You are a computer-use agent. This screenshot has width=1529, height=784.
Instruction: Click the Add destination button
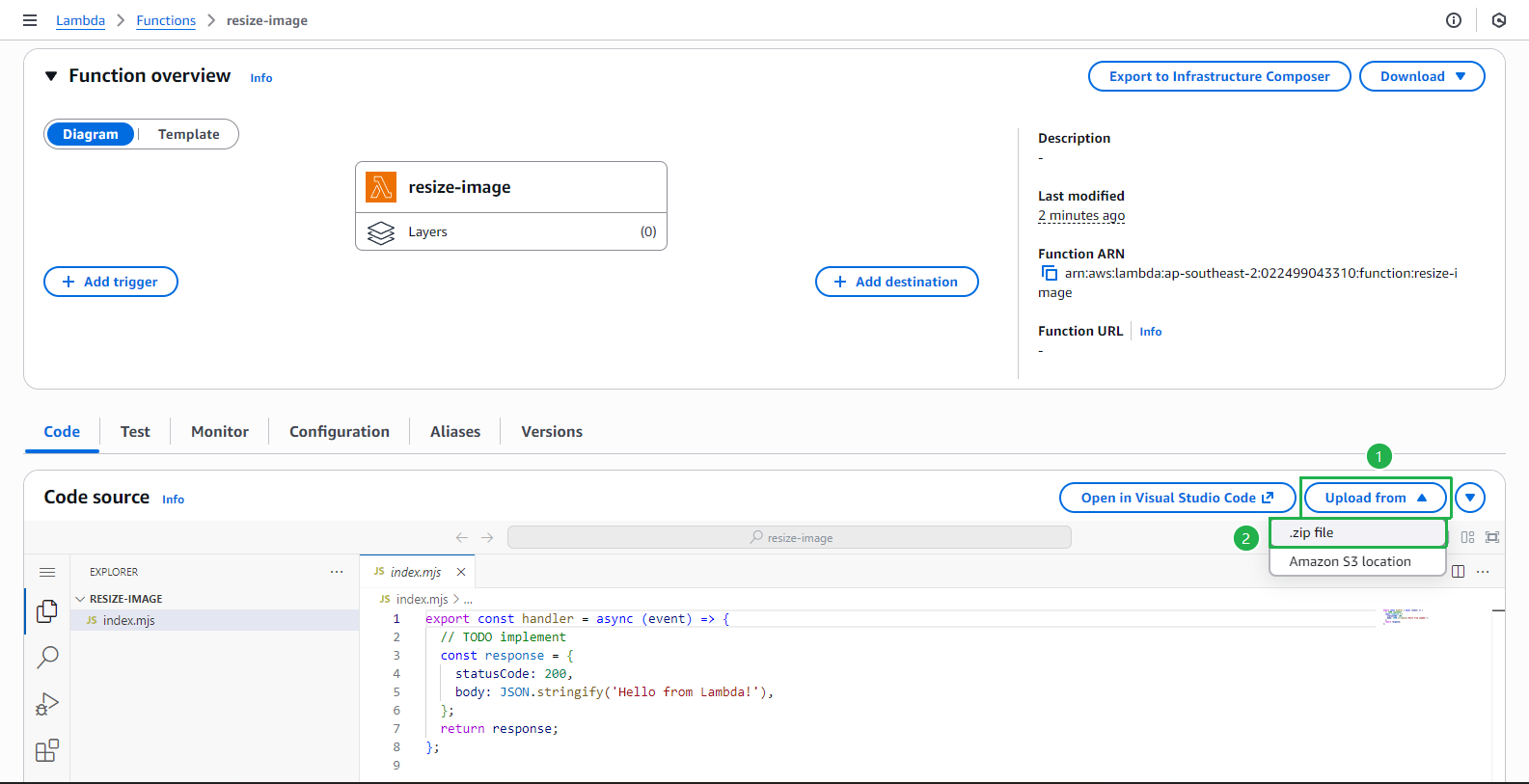pyautogui.click(x=897, y=282)
